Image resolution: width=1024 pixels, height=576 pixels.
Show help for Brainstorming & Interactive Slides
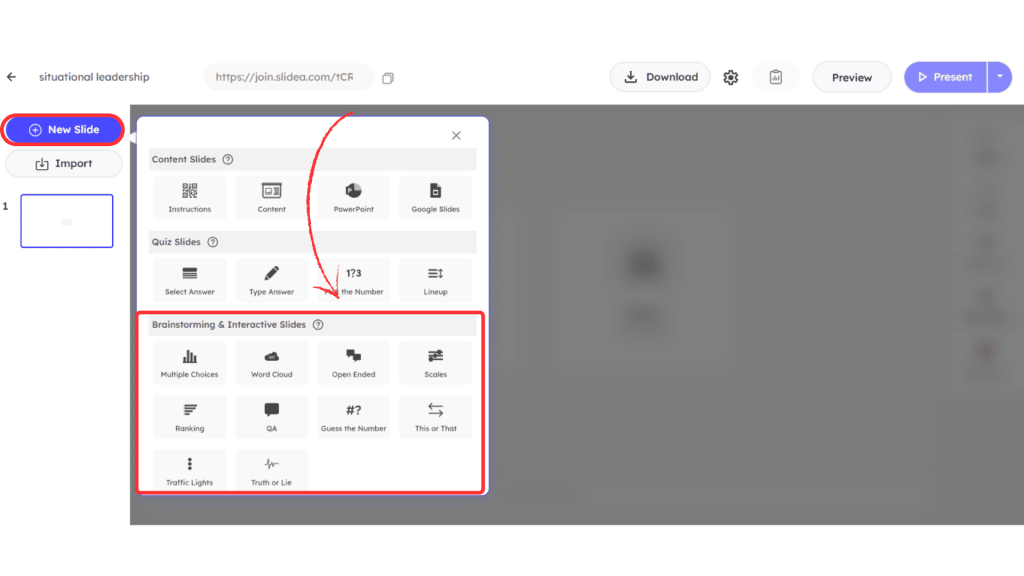[x=318, y=325]
